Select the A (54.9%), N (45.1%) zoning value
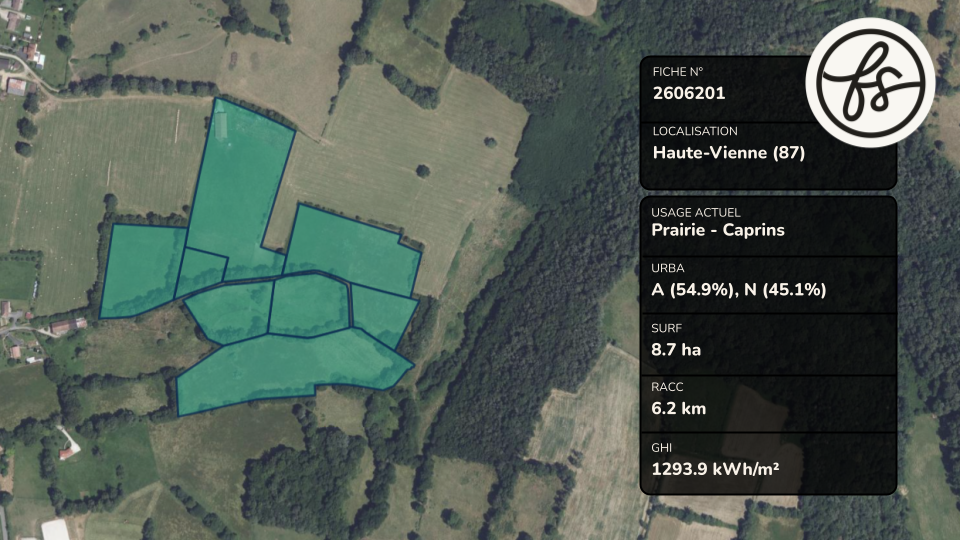Screen dimensions: 960x540 pyautogui.click(x=739, y=290)
